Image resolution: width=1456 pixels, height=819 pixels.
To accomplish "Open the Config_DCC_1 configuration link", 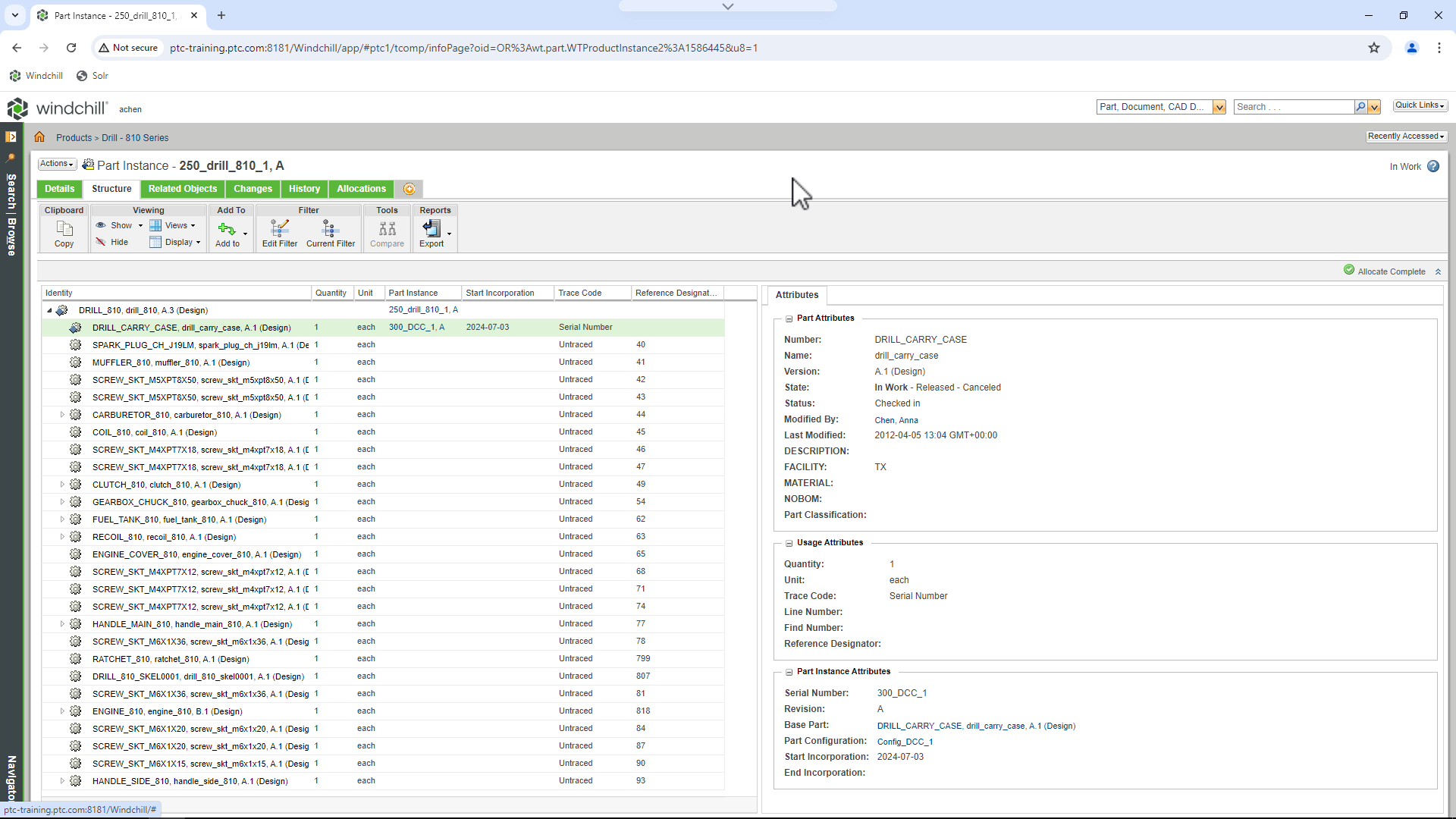I will (905, 742).
